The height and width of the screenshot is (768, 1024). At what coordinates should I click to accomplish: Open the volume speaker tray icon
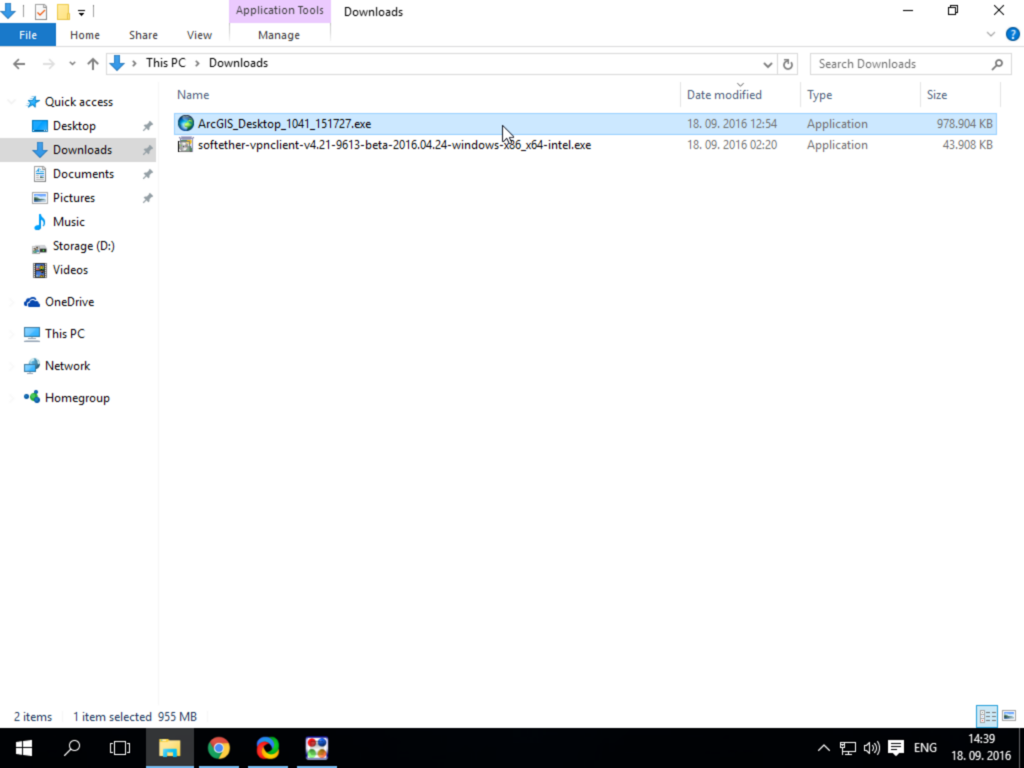(x=872, y=748)
